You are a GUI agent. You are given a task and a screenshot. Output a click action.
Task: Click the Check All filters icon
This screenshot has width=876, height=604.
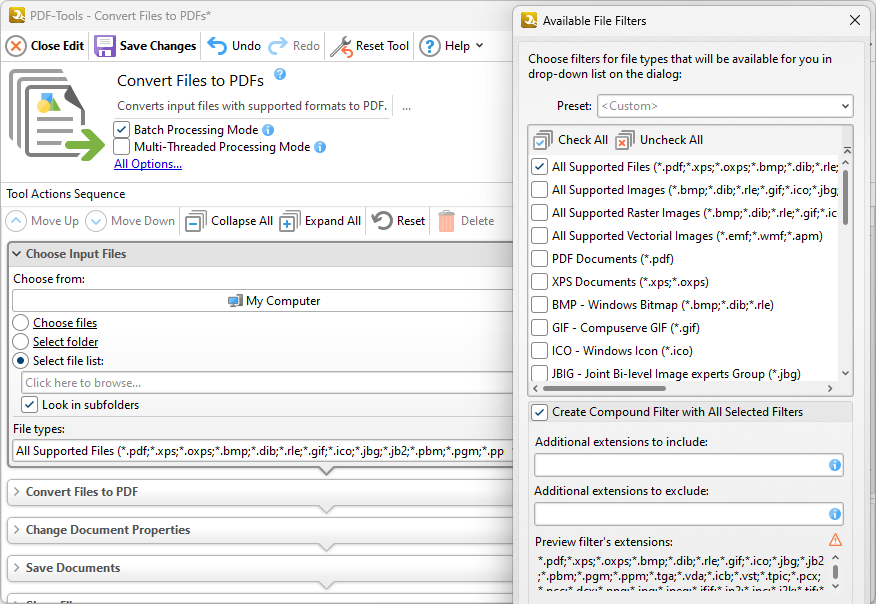tap(543, 140)
